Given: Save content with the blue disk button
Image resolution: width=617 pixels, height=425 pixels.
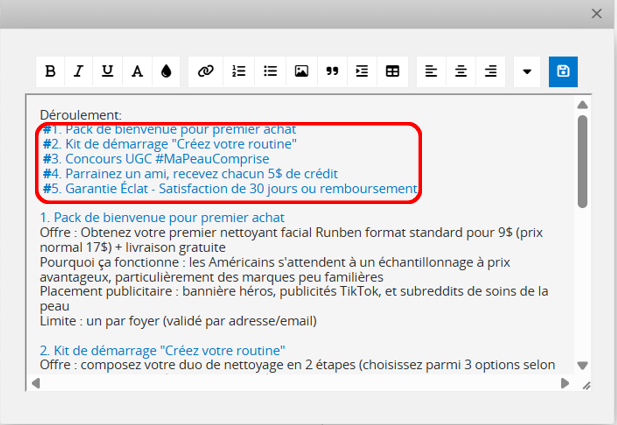Looking at the screenshot, I should pos(563,71).
